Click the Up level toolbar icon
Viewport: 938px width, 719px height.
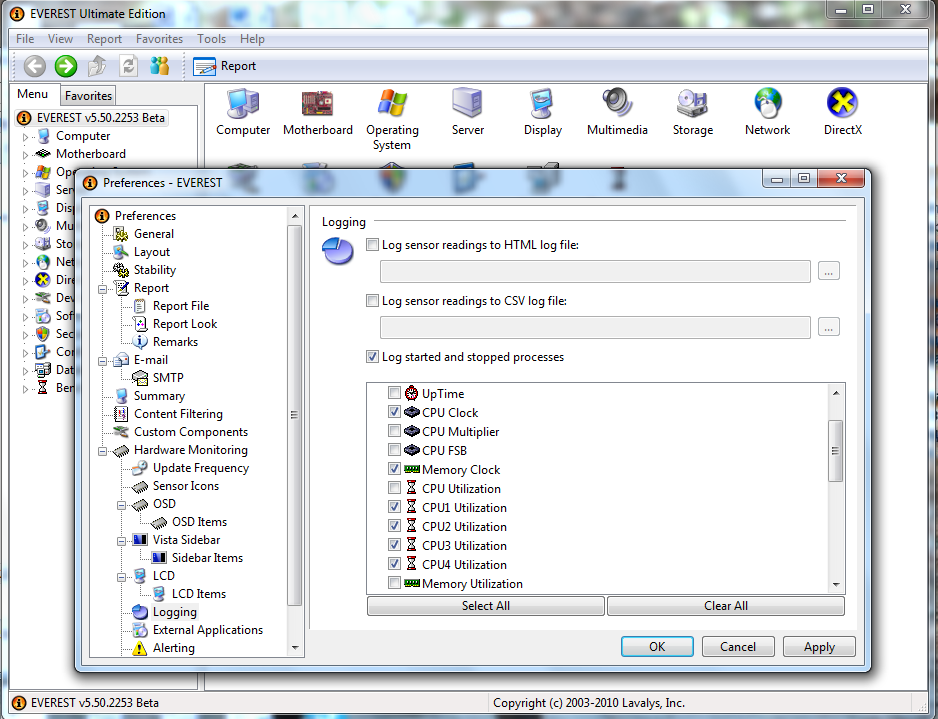point(97,66)
